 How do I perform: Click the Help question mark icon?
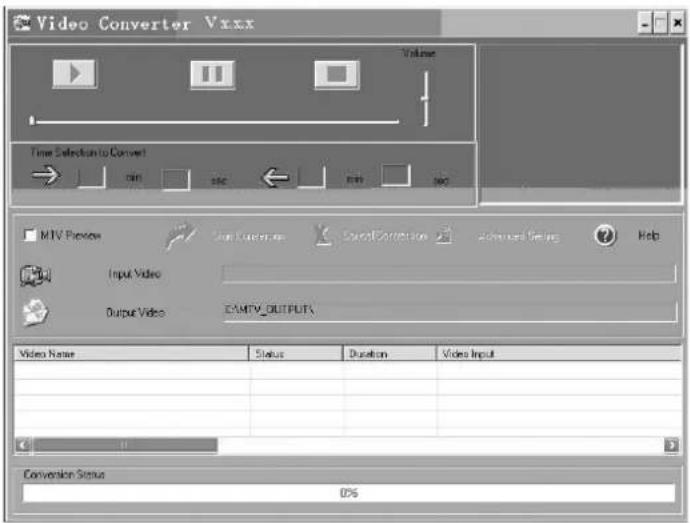605,236
